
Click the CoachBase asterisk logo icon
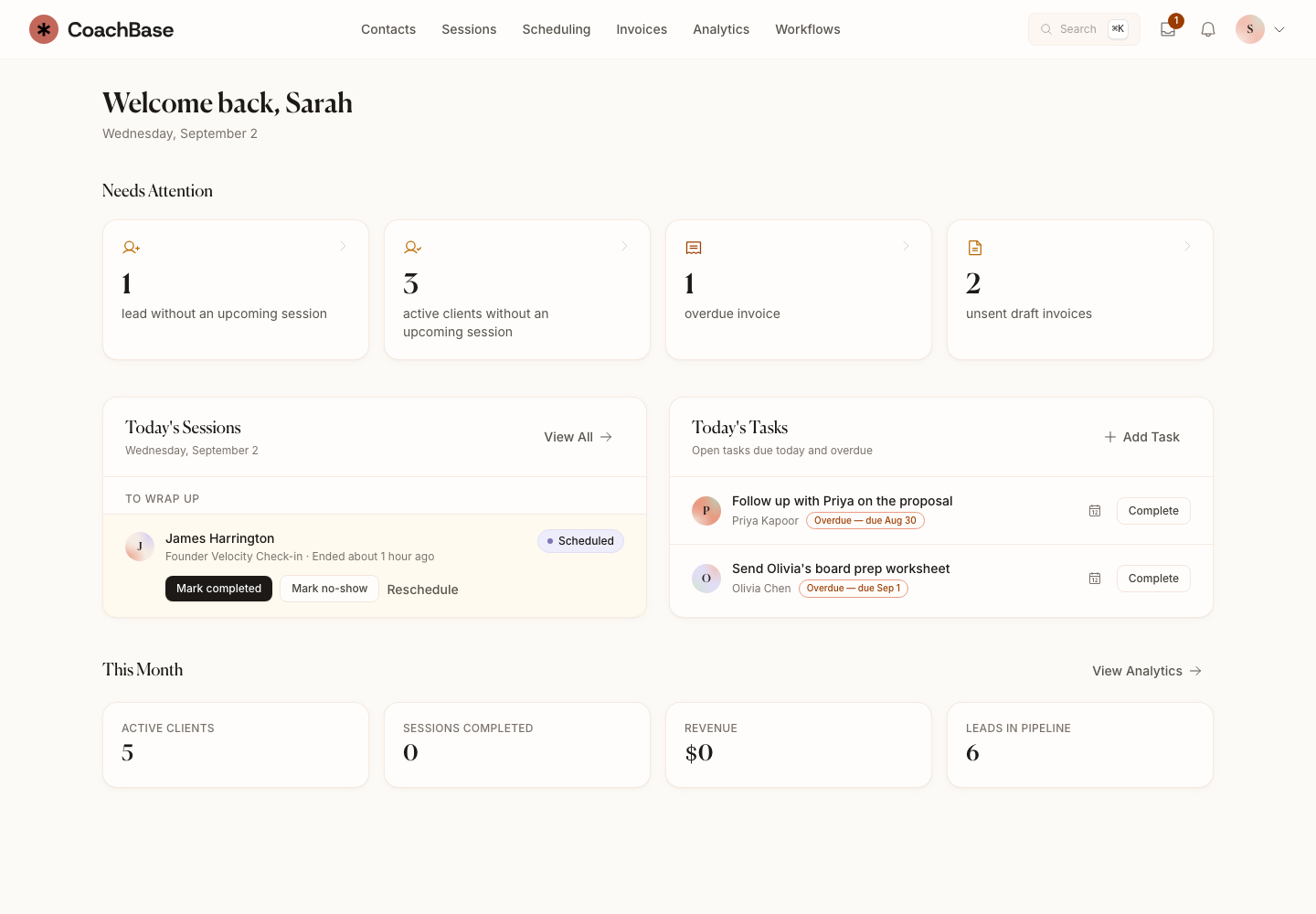click(44, 29)
